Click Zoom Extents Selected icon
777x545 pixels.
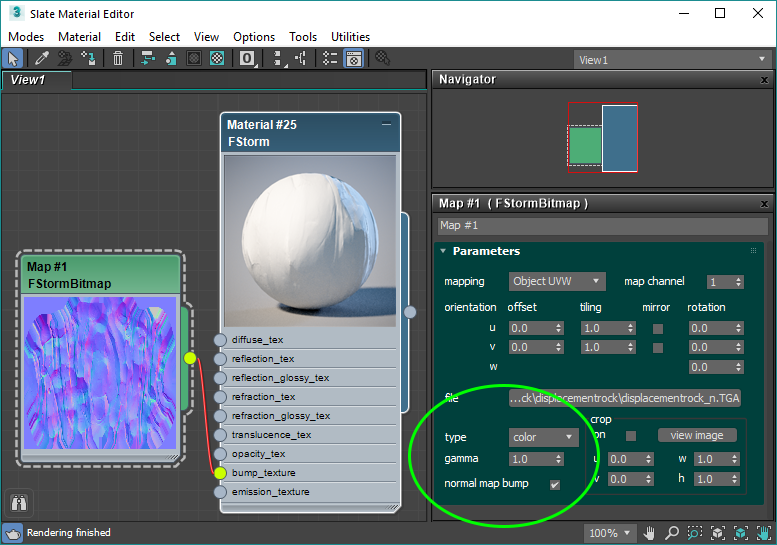(x=740, y=533)
